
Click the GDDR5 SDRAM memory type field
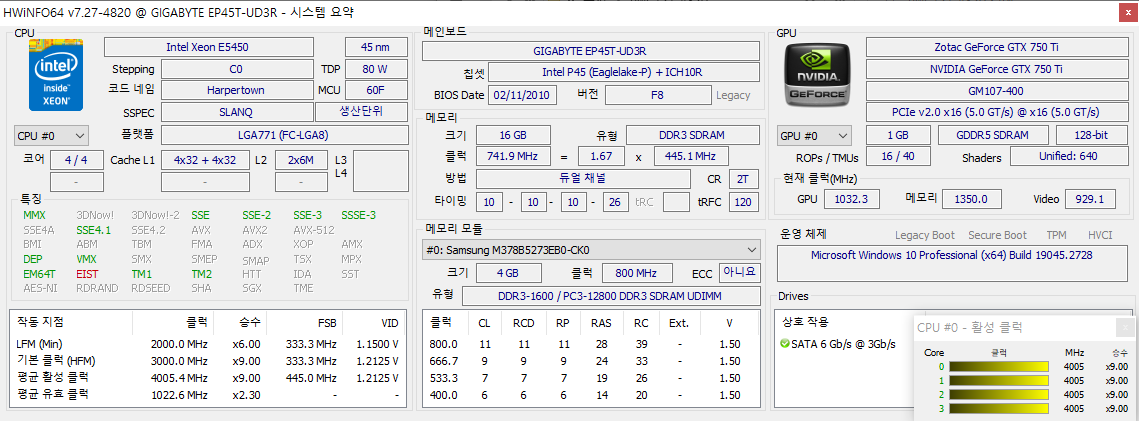point(993,136)
